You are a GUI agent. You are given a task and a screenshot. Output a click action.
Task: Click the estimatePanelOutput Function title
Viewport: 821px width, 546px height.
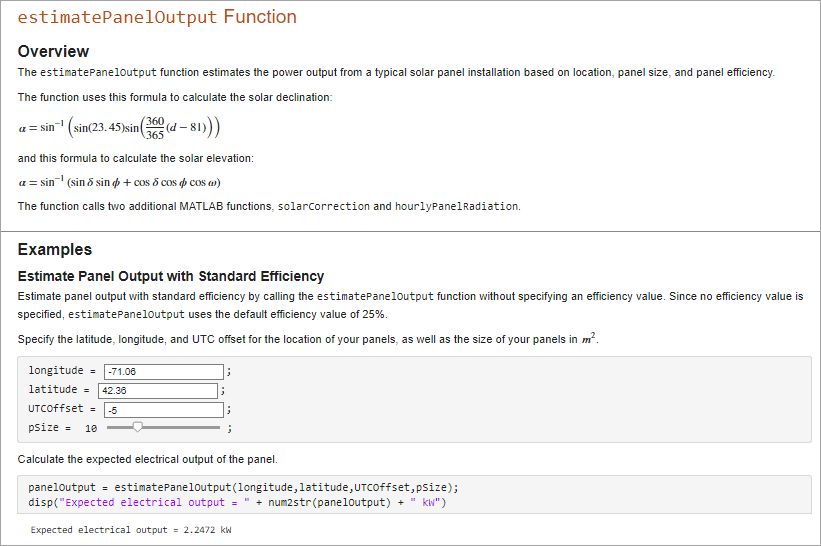(x=157, y=18)
